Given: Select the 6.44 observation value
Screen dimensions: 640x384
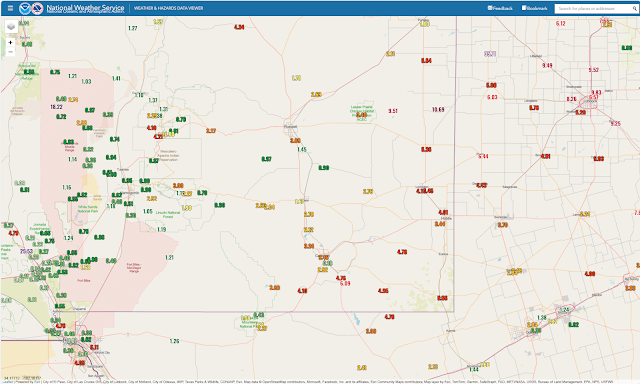Looking at the screenshot, I should (484, 156).
